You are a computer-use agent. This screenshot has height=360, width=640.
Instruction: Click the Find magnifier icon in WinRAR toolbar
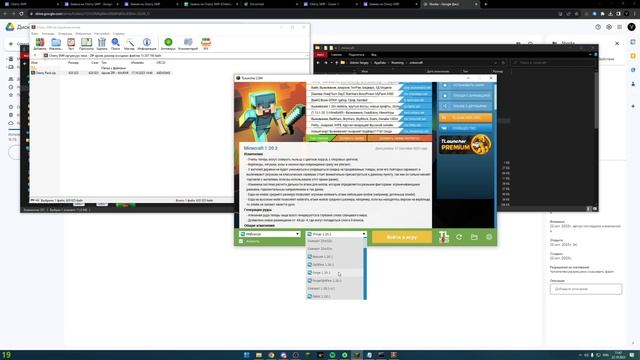coord(116,44)
